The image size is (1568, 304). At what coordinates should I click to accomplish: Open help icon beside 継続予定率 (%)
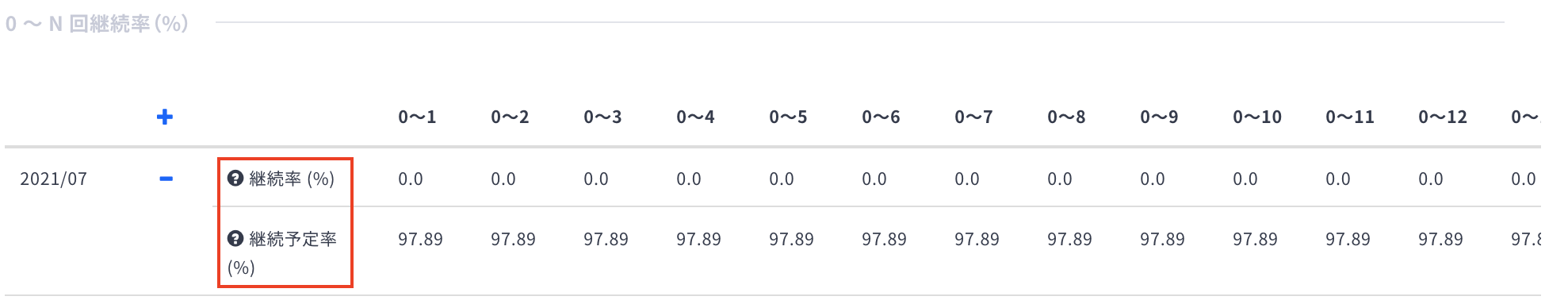[235, 238]
